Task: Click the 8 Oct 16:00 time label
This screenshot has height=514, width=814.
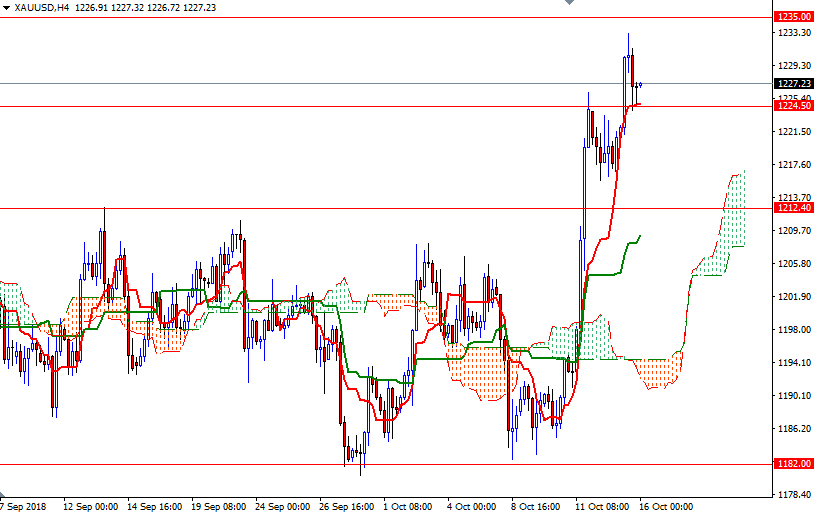Action: [538, 507]
